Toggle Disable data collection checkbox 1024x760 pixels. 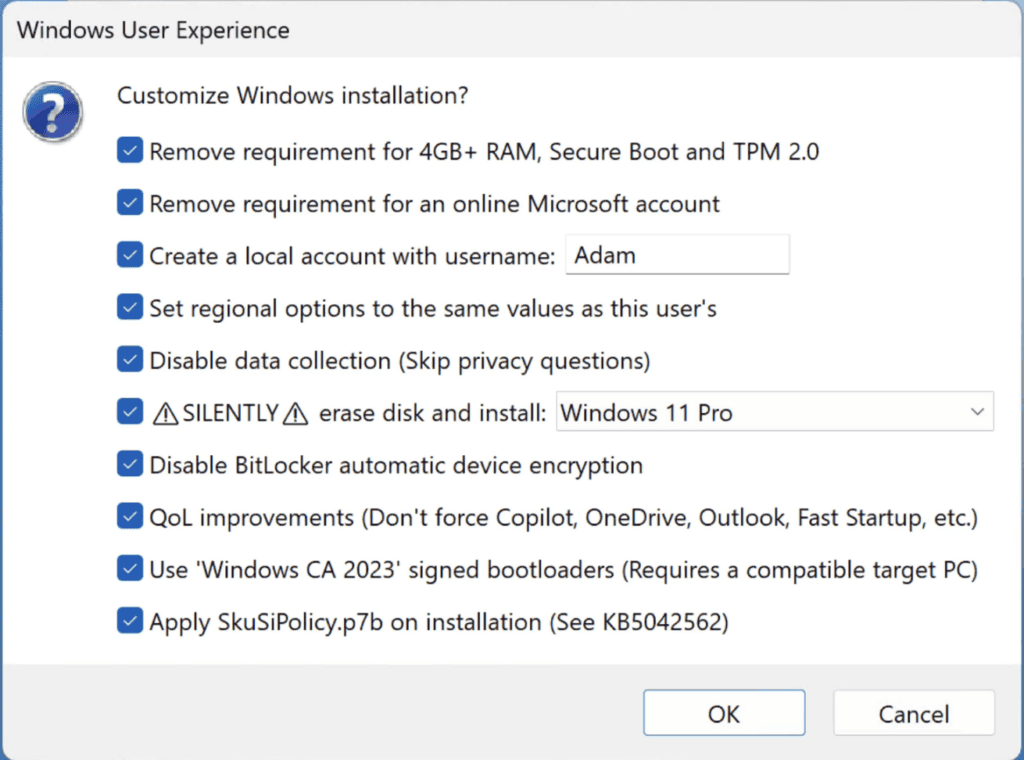point(130,360)
